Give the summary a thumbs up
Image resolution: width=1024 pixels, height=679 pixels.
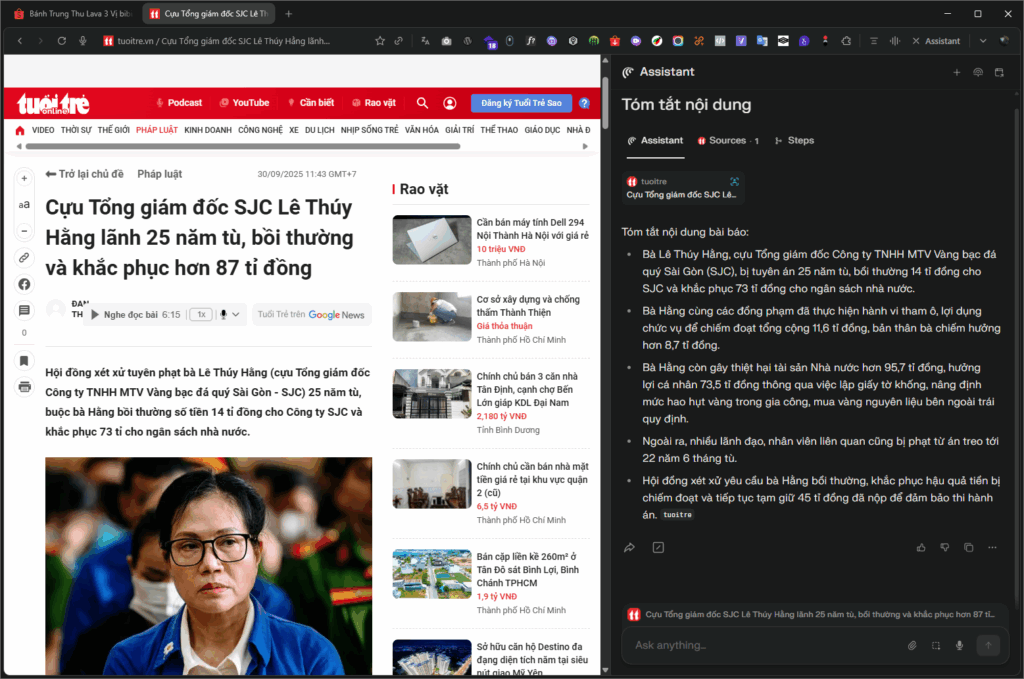[920, 547]
